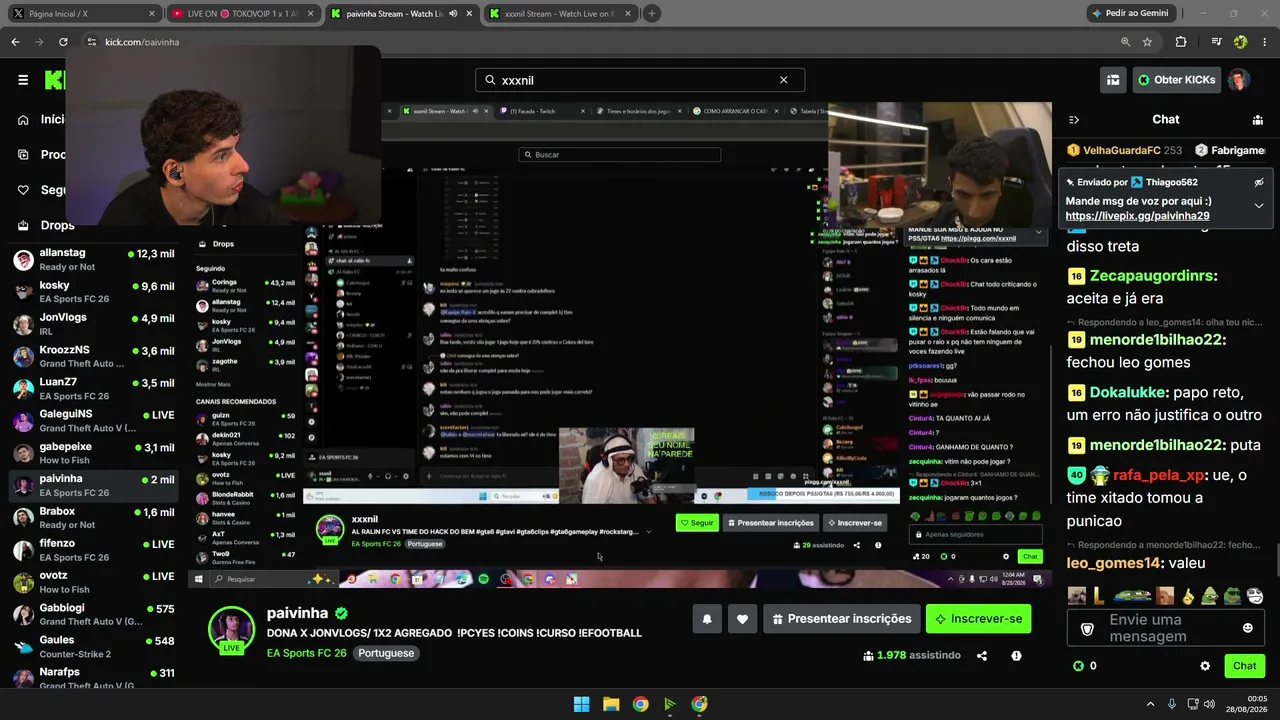Open the Drops sidebar item
1280x720 pixels.
45,226
